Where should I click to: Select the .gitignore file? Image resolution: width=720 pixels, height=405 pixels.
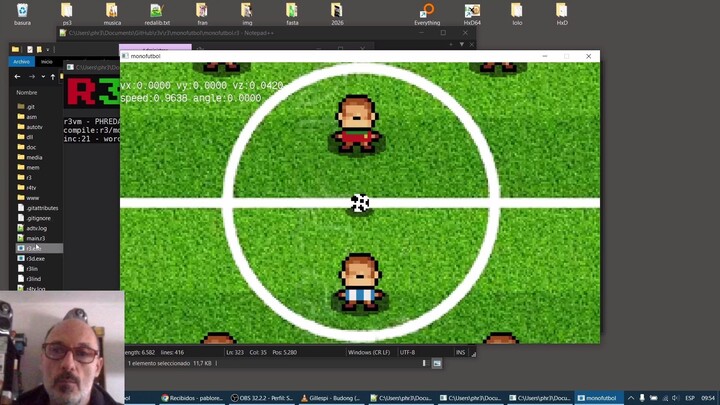(38, 218)
